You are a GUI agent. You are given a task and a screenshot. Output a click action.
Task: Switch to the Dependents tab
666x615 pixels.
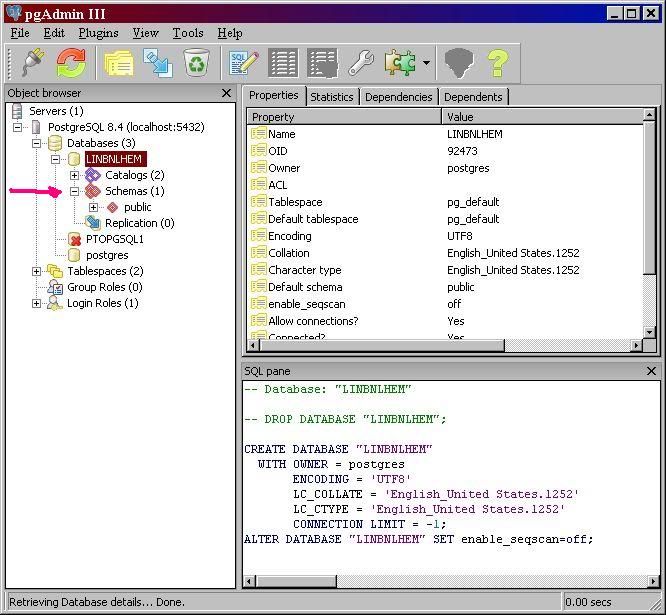(473, 97)
